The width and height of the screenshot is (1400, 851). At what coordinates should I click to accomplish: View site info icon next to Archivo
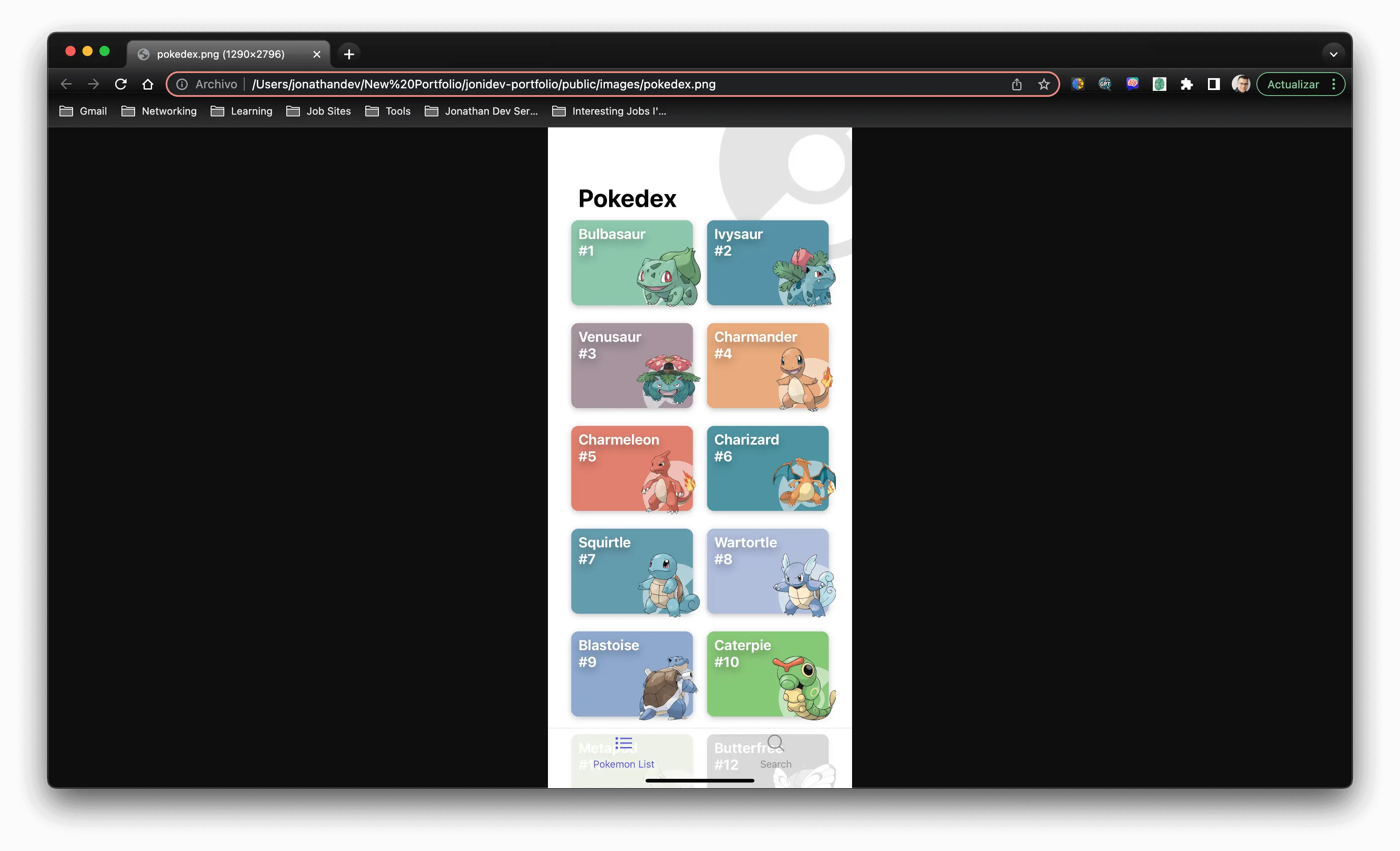(182, 84)
